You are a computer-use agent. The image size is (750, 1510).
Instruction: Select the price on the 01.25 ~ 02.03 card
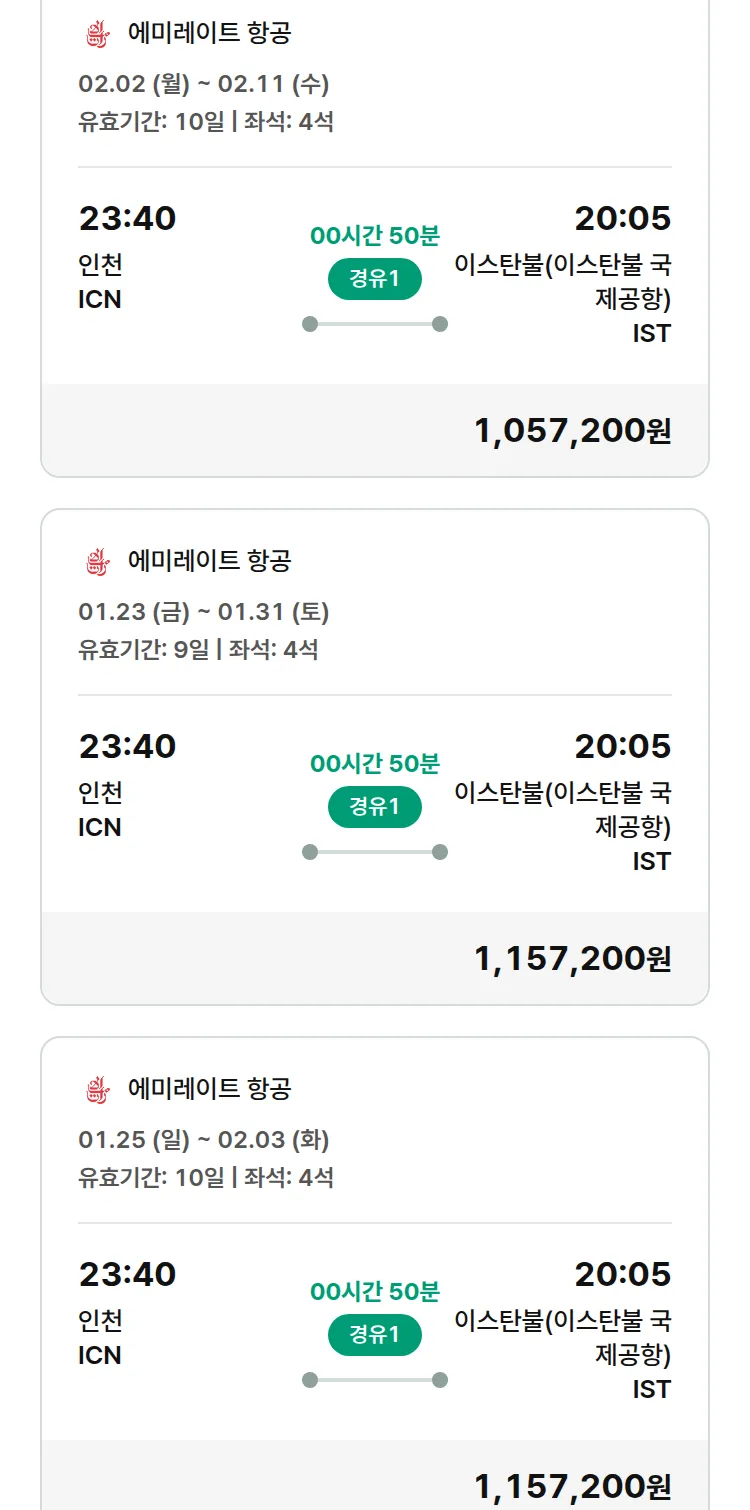coord(572,1487)
